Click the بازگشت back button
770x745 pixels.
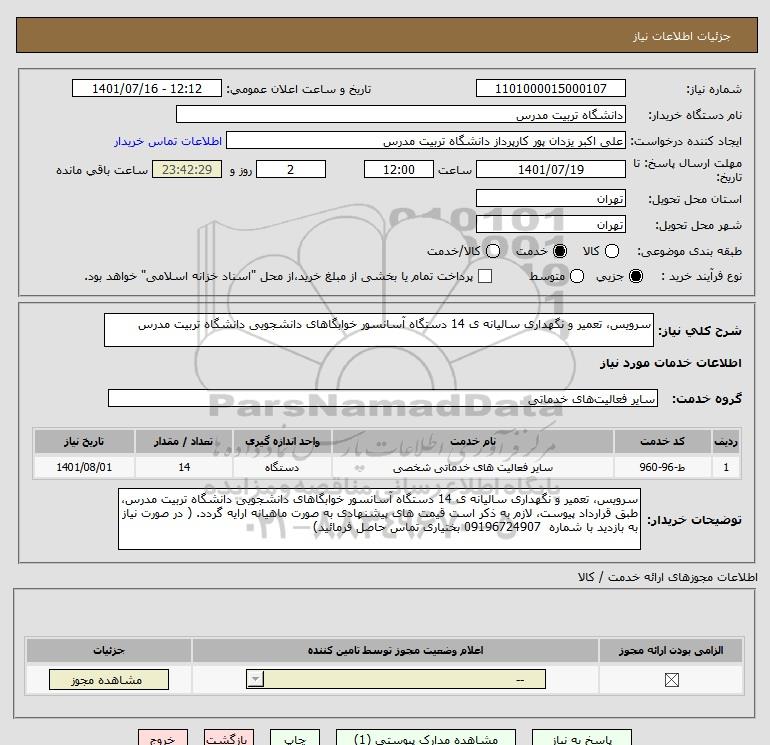coord(229,738)
